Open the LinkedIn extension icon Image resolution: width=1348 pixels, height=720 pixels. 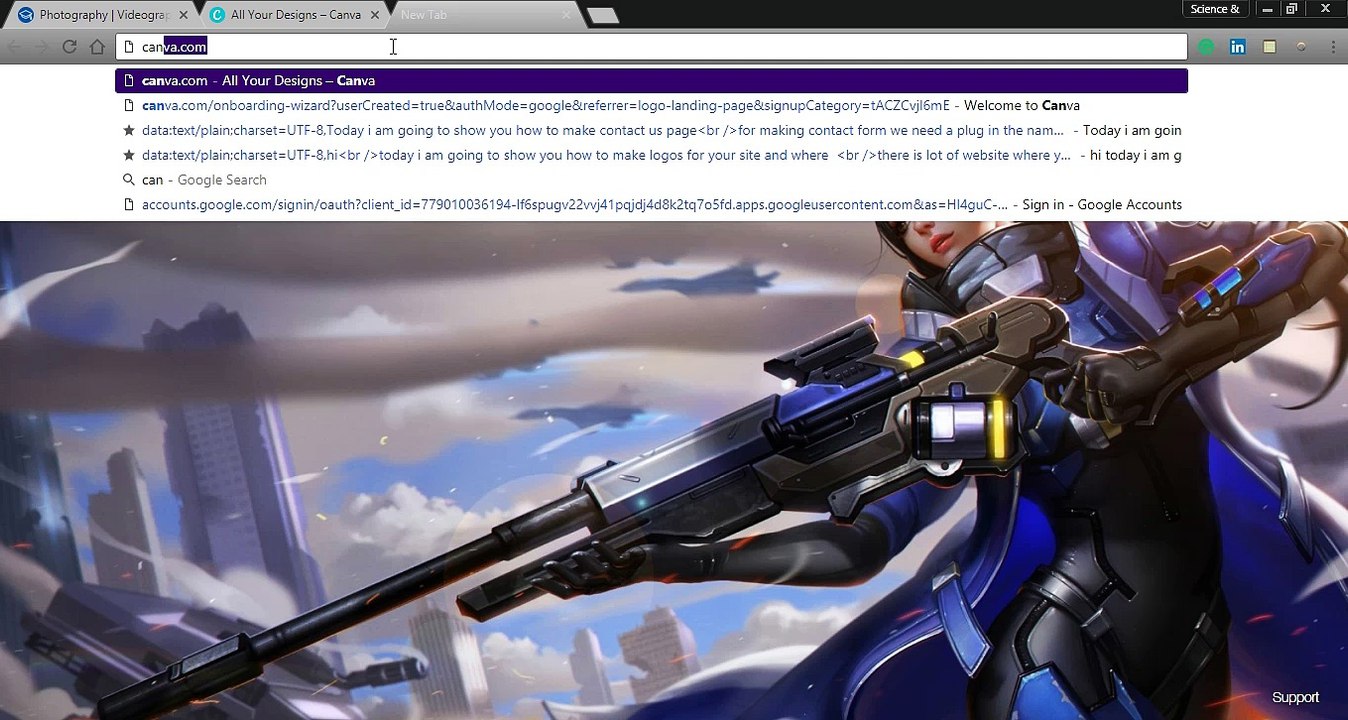click(1238, 47)
